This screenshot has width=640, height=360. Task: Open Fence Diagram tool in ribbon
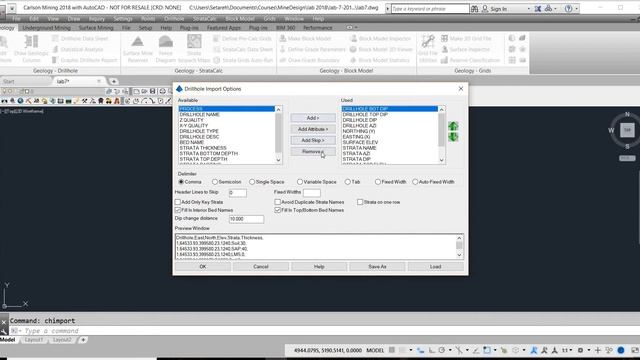165,49
